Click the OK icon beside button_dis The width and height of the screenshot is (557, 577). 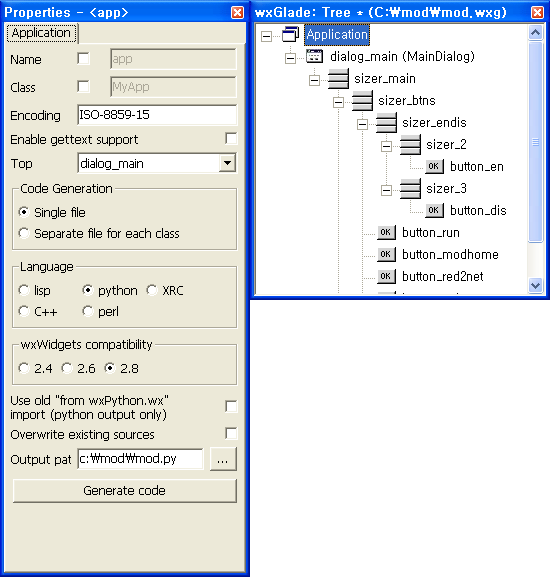[x=434, y=210]
